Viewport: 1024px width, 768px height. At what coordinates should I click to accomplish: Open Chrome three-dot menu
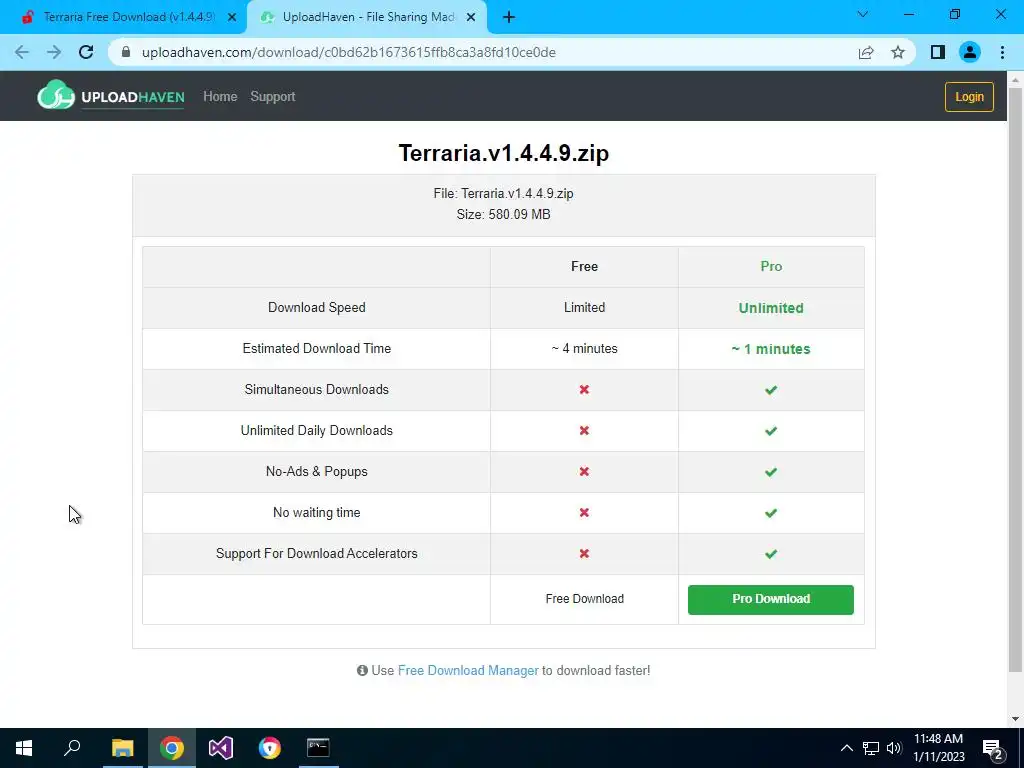click(1002, 52)
